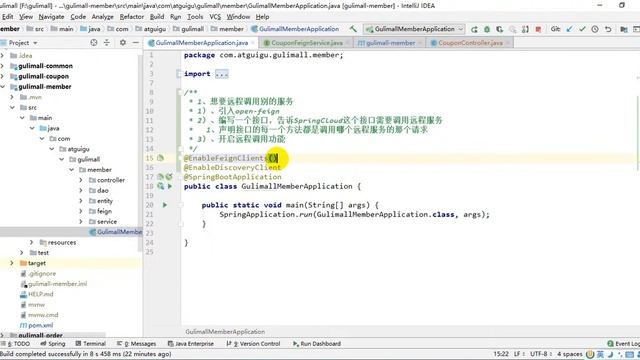The image size is (640, 360).
Task: Switch to the gulimall-member pom tab
Action: pos(390,43)
